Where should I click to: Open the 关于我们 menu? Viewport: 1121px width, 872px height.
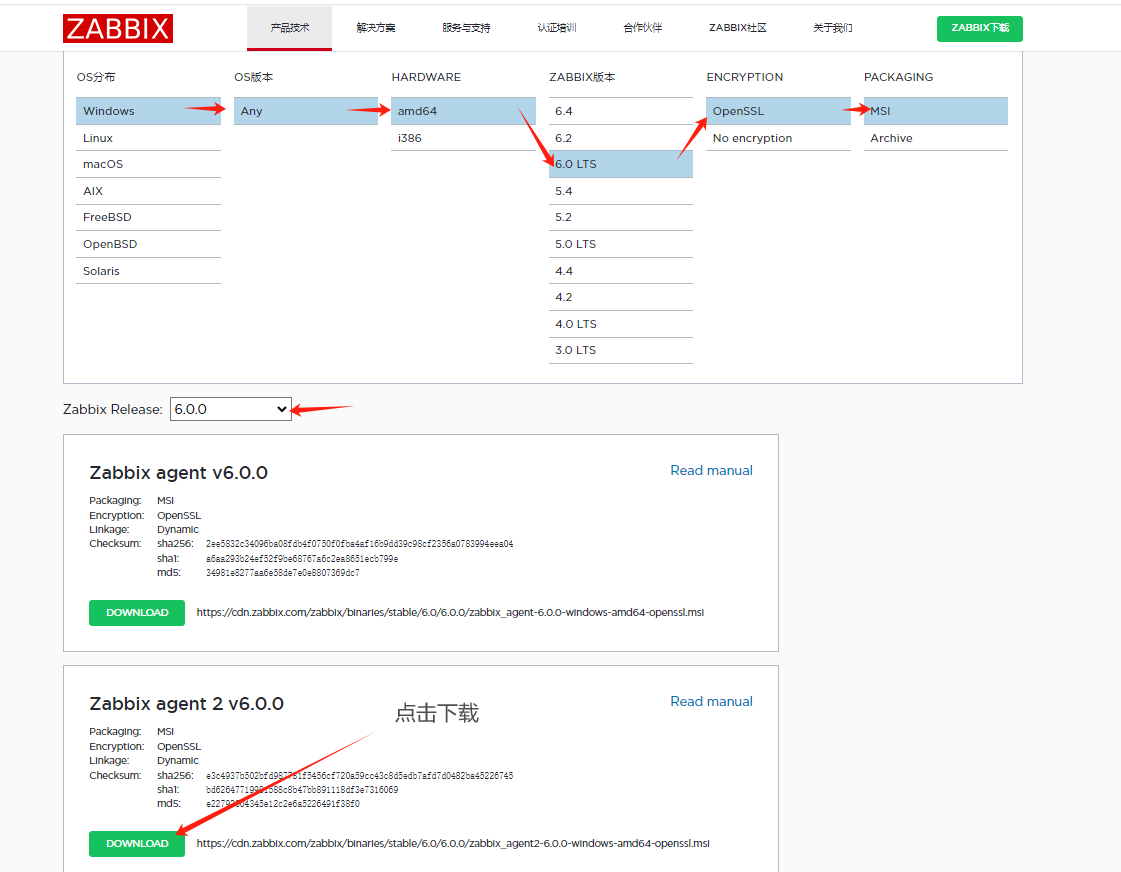point(833,28)
